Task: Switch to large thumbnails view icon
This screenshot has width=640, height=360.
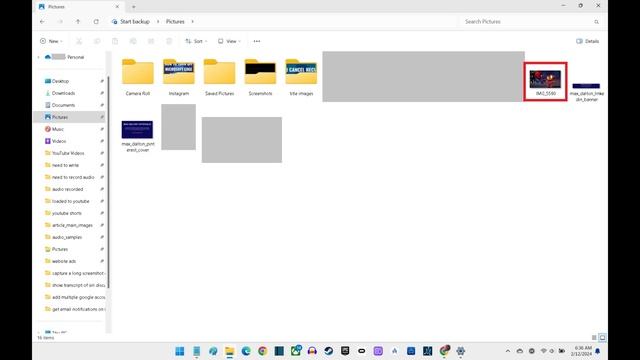Action: [x=602, y=338]
